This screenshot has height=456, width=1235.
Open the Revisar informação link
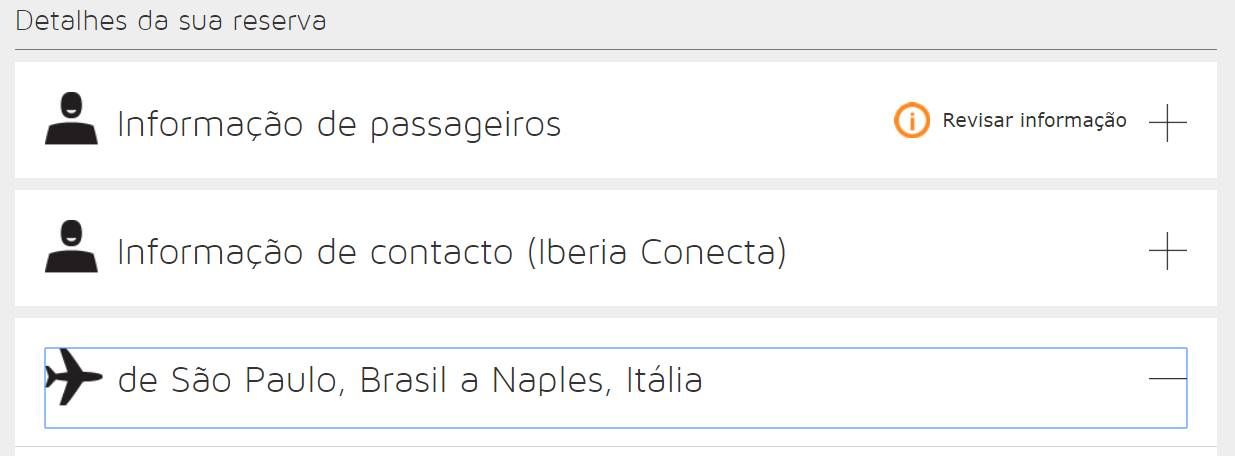tap(1034, 121)
